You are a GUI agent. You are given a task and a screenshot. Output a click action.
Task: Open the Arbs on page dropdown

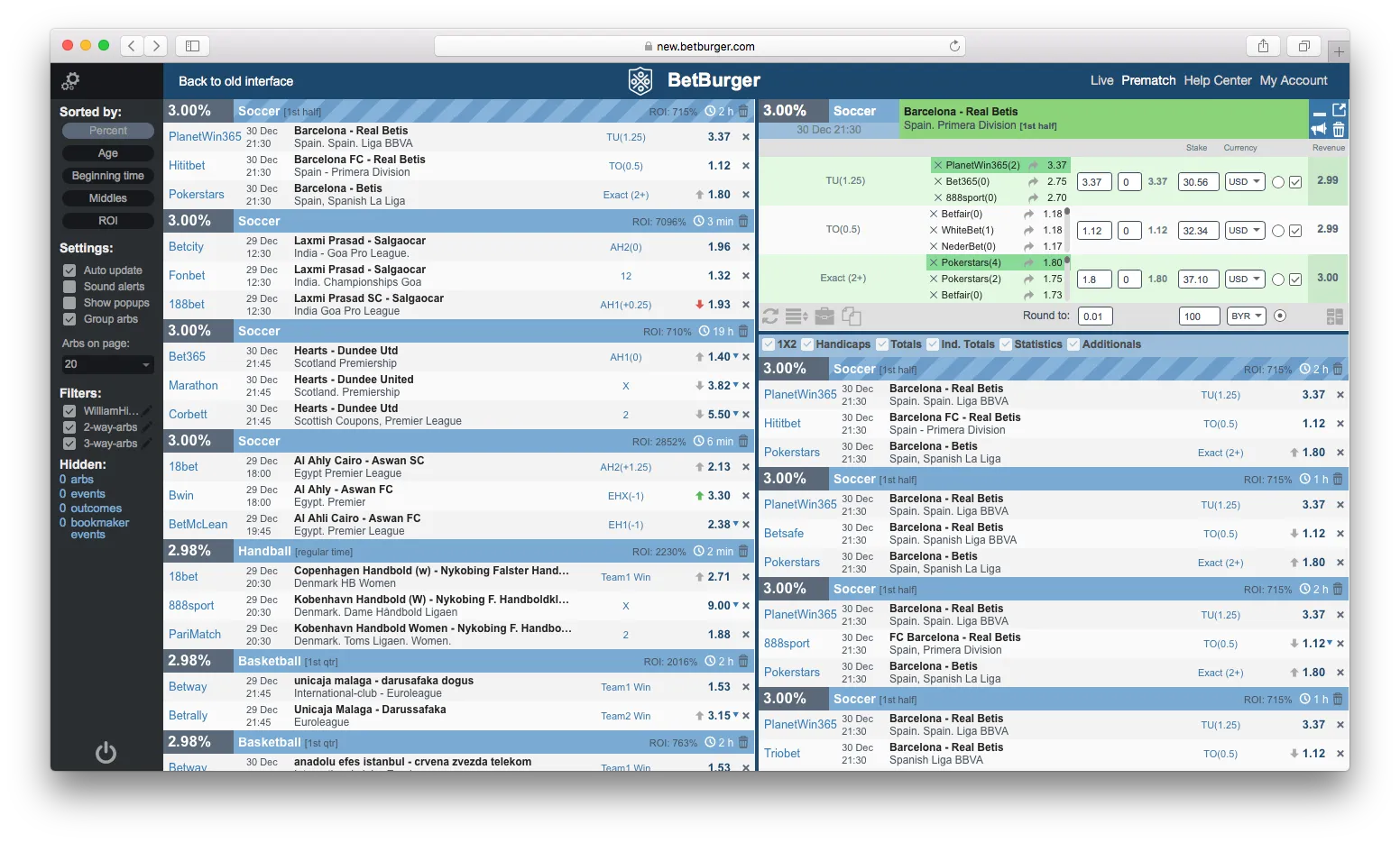[107, 364]
